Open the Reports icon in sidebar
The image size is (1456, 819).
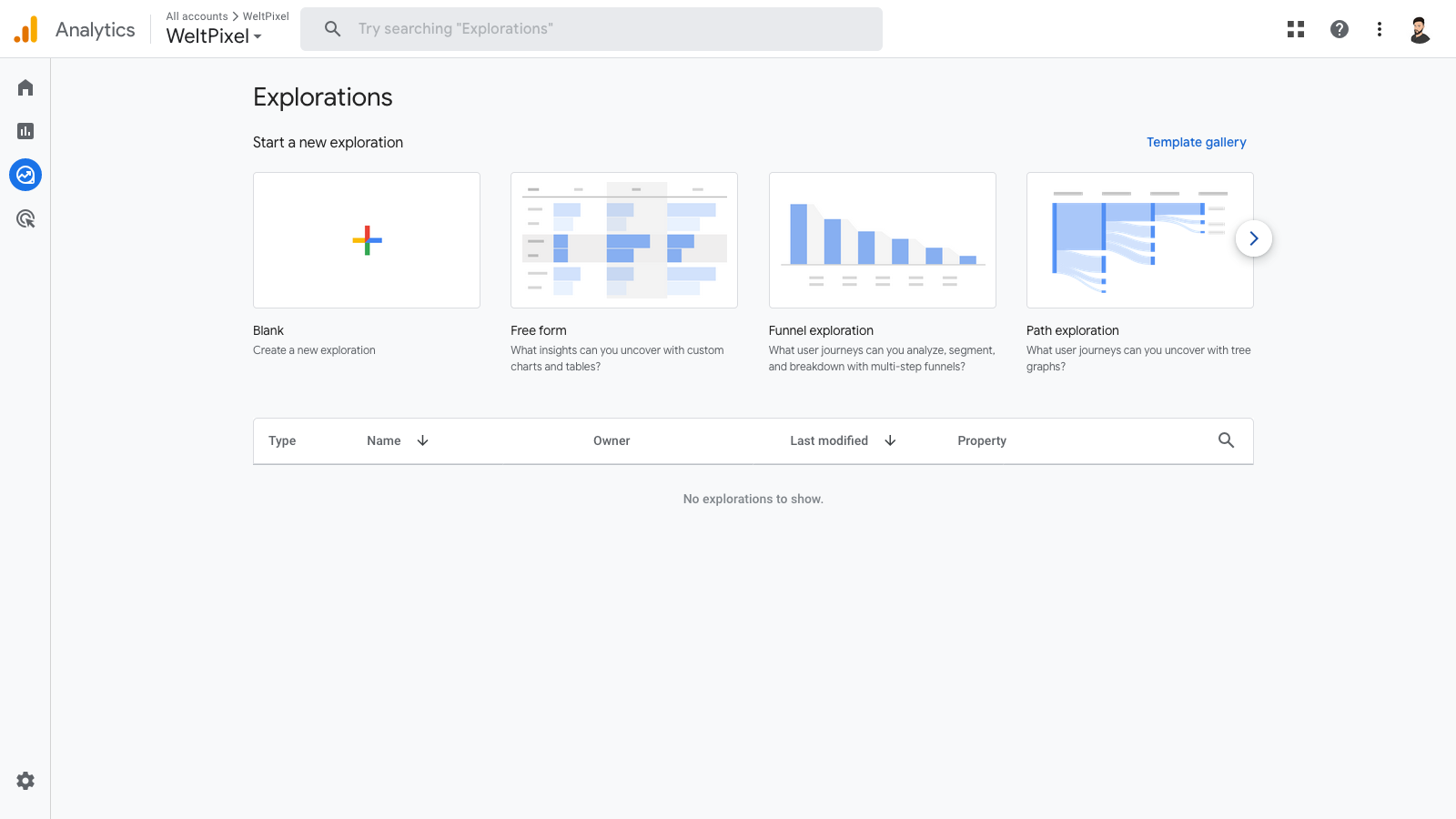[x=25, y=131]
